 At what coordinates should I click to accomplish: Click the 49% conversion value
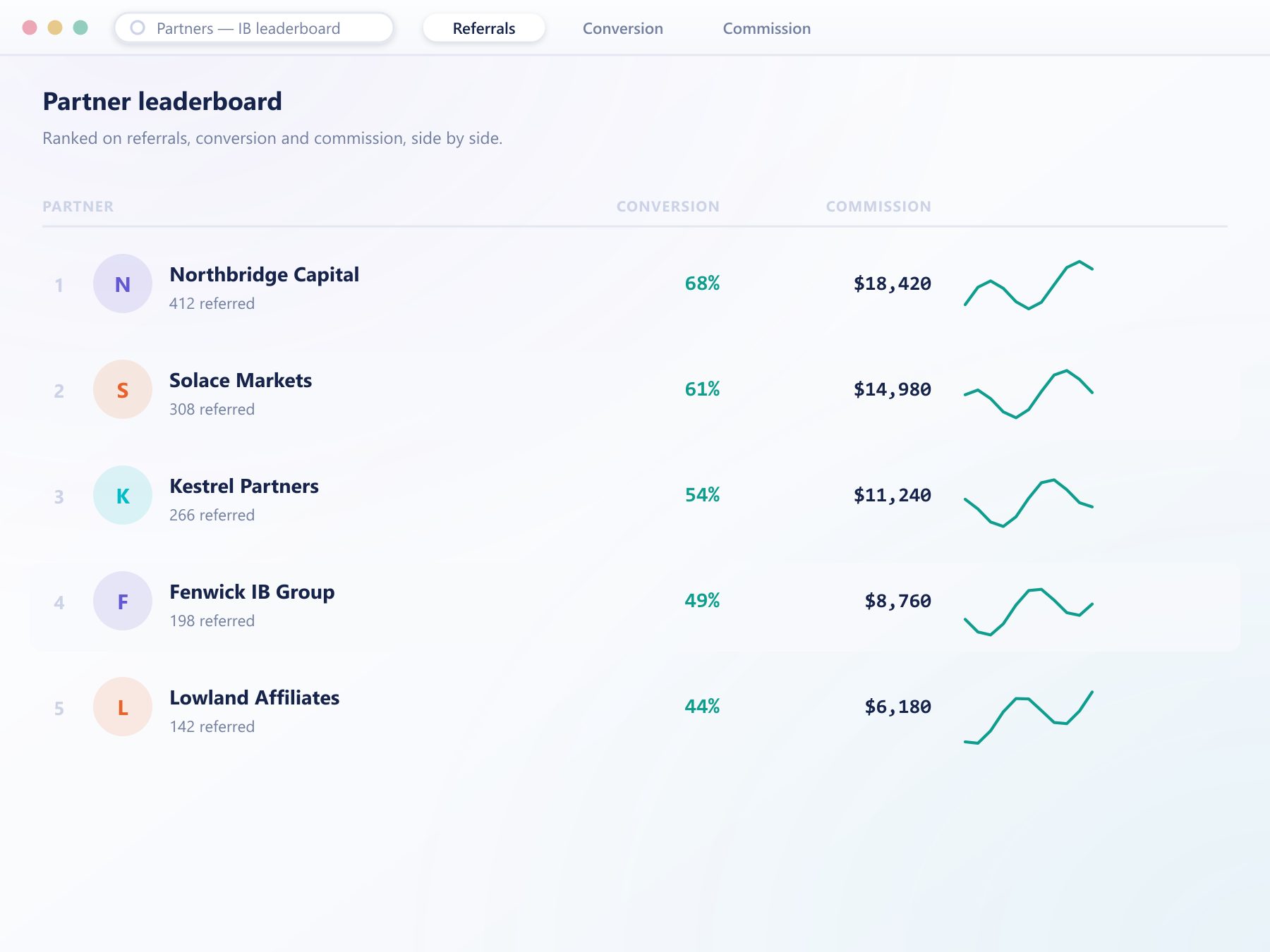pos(702,601)
